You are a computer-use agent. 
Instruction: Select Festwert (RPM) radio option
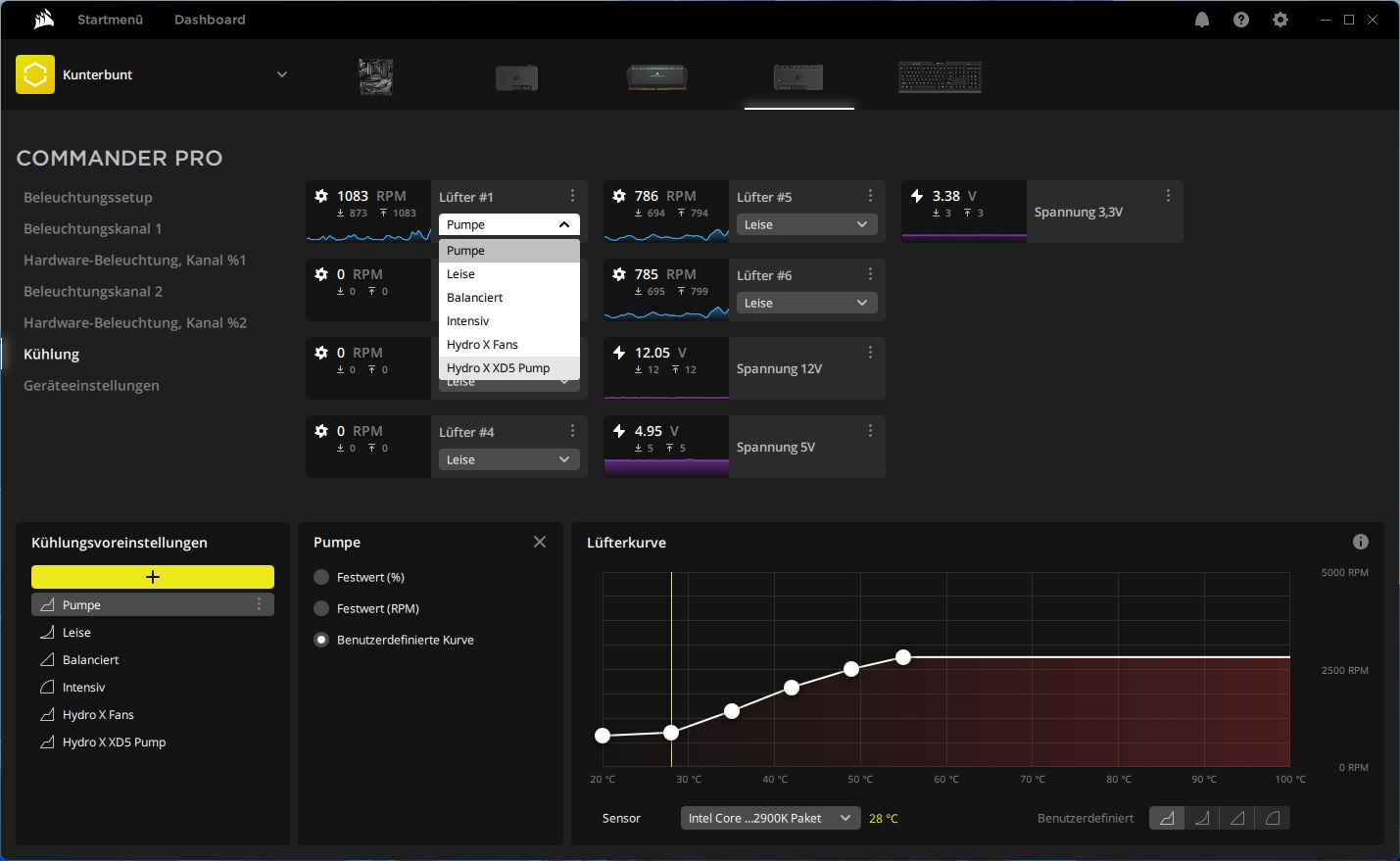coord(321,608)
